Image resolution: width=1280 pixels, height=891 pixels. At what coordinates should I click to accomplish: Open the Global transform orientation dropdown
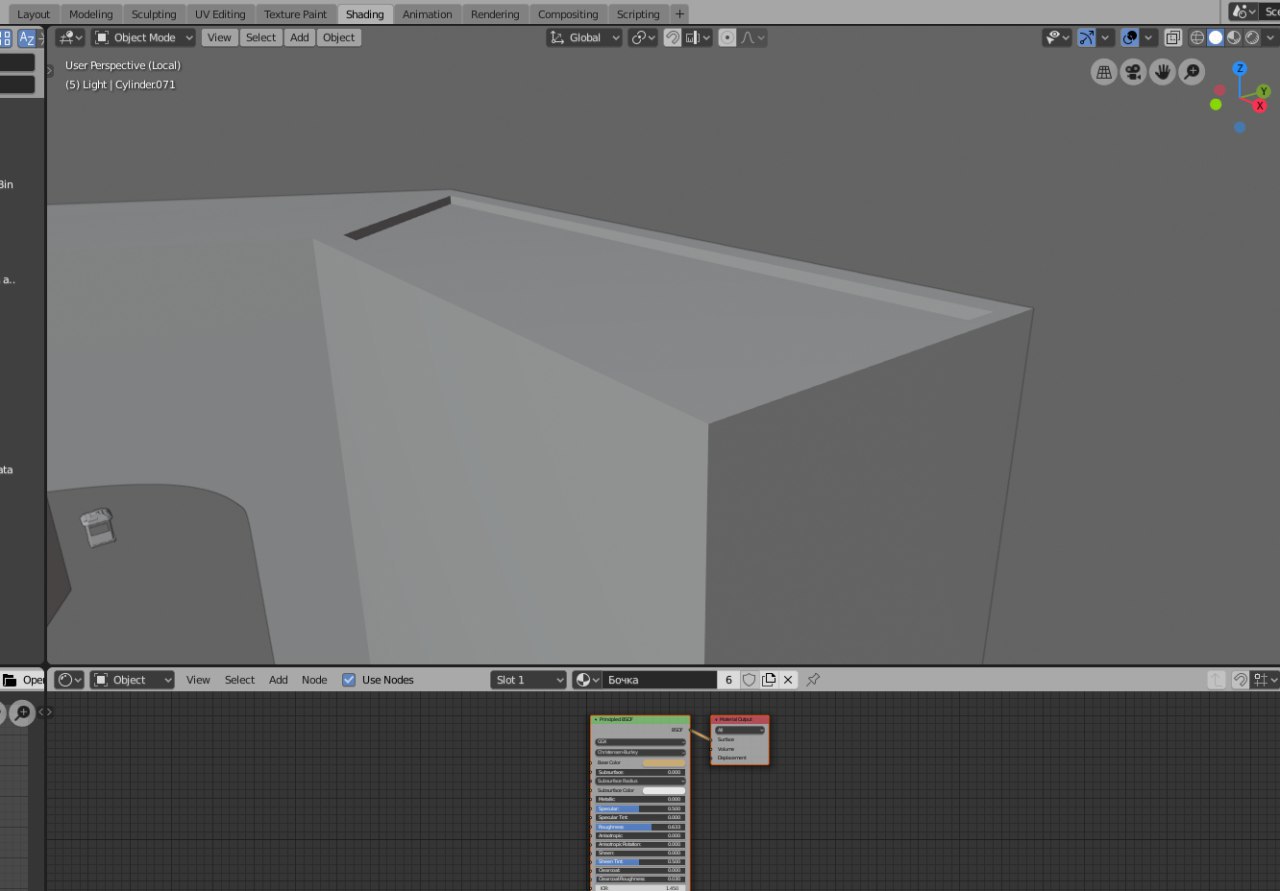[584, 38]
